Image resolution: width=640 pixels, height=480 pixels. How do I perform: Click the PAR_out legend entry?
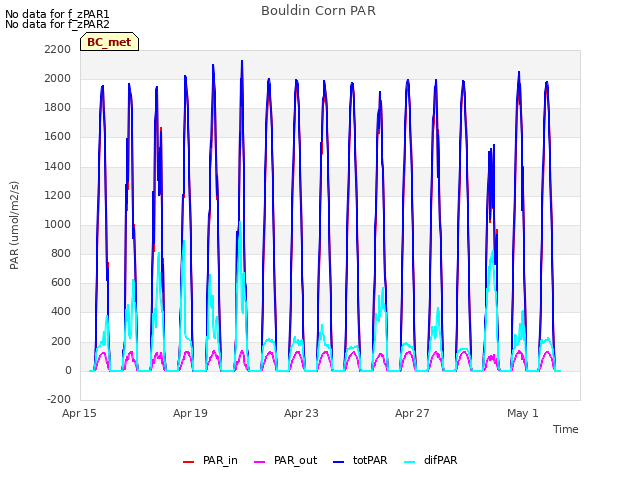(x=285, y=460)
